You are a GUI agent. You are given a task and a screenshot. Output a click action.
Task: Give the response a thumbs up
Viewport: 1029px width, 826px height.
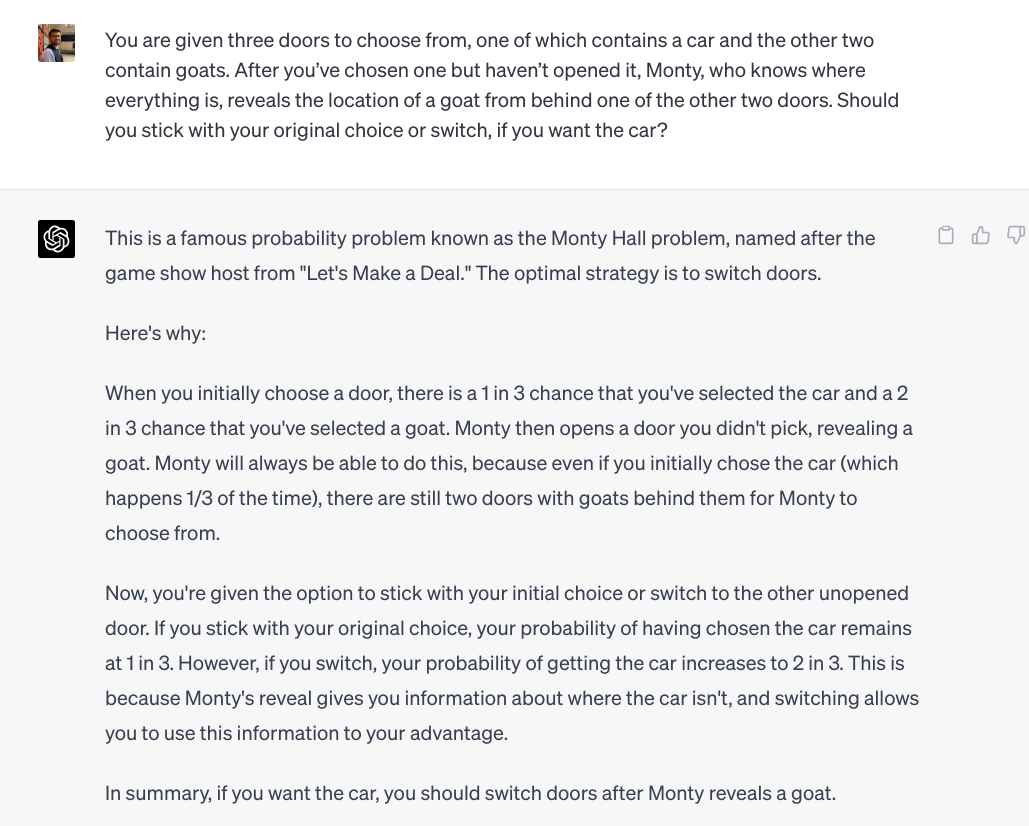pyautogui.click(x=981, y=235)
